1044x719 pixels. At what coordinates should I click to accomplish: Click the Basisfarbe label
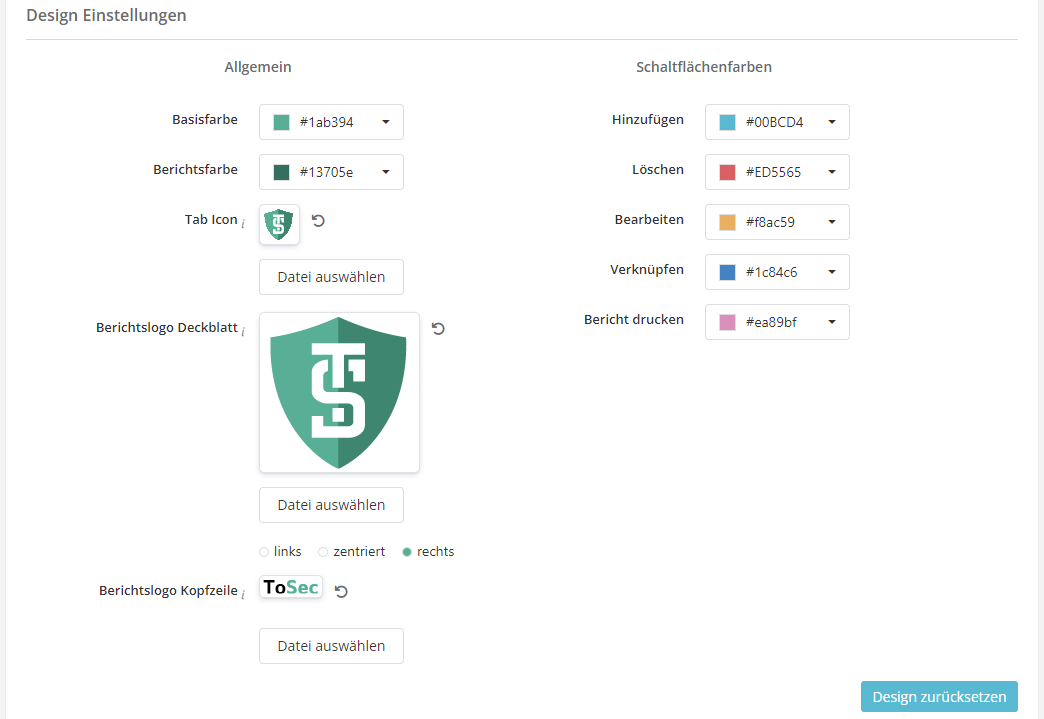[205, 120]
